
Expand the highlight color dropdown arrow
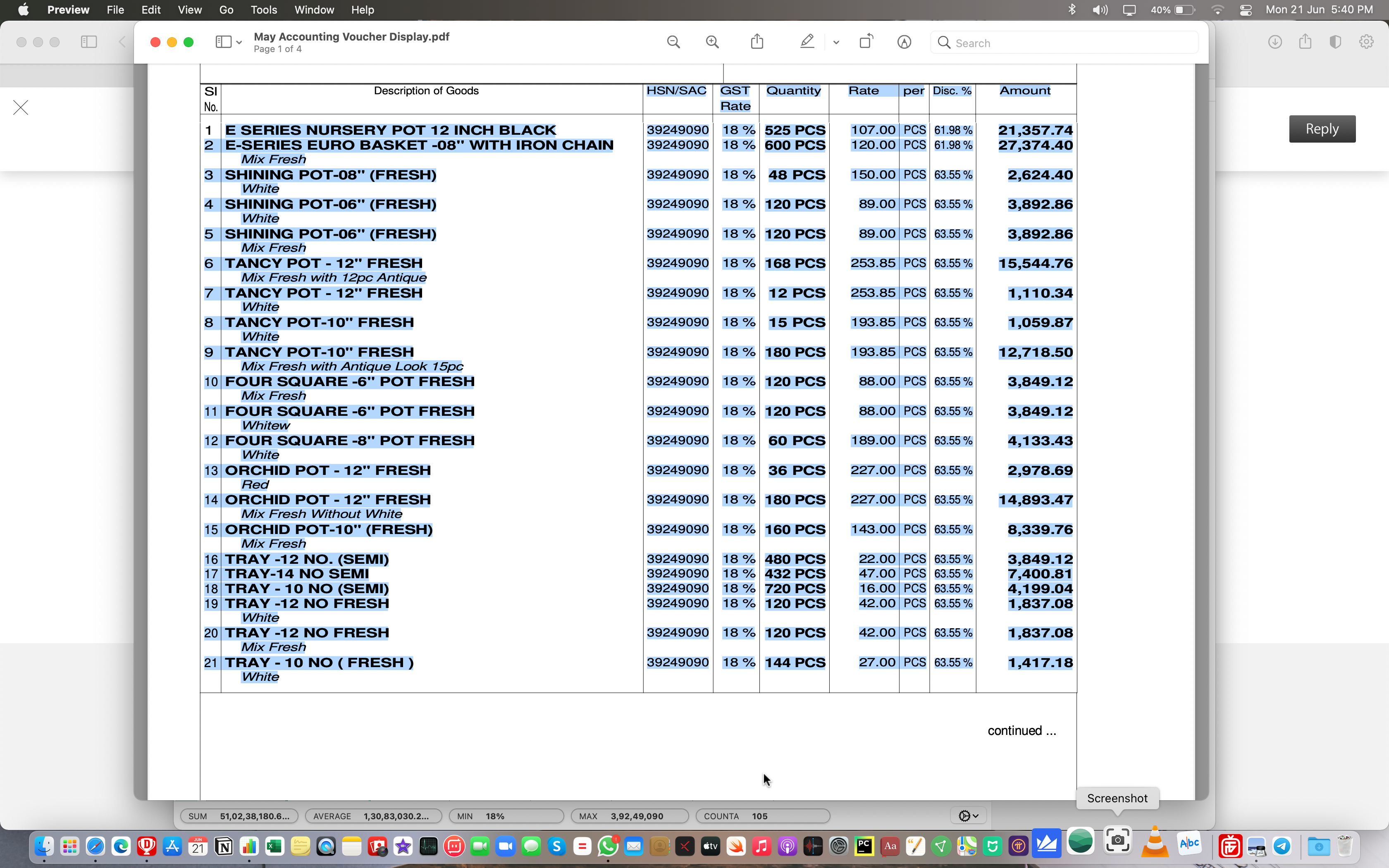(836, 43)
